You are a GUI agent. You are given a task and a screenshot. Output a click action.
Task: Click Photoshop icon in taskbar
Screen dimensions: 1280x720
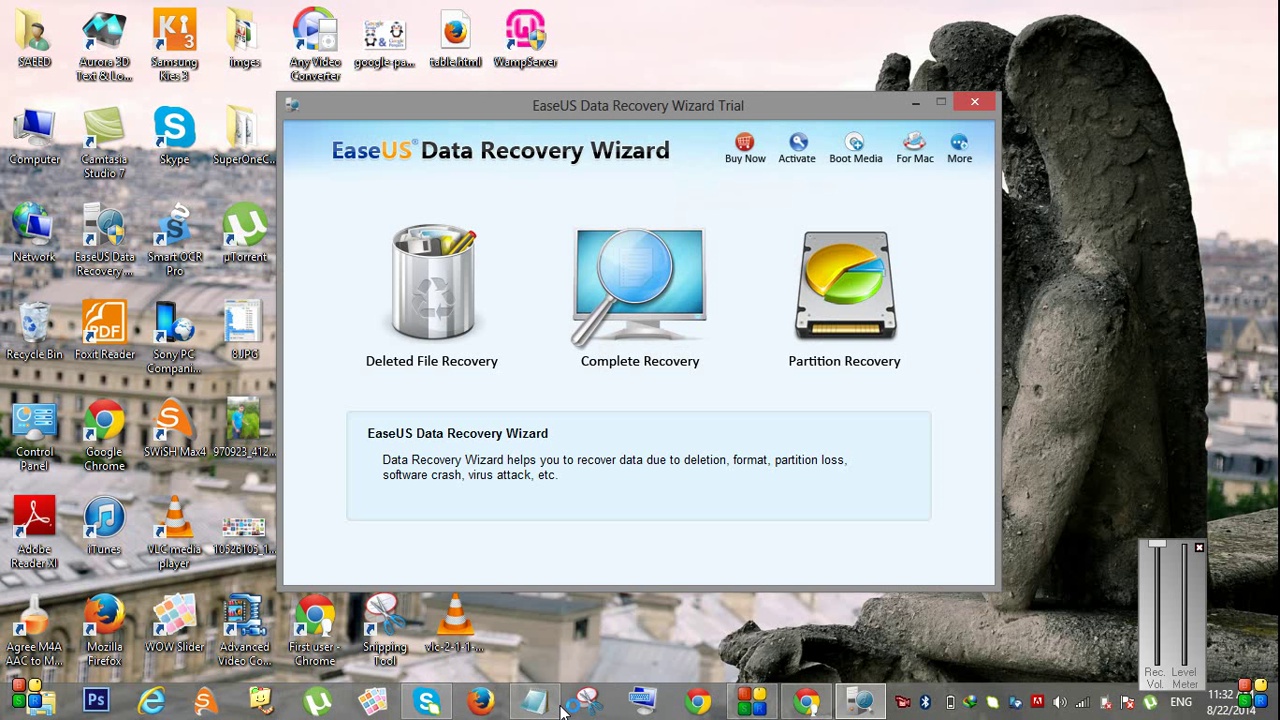pyautogui.click(x=96, y=701)
